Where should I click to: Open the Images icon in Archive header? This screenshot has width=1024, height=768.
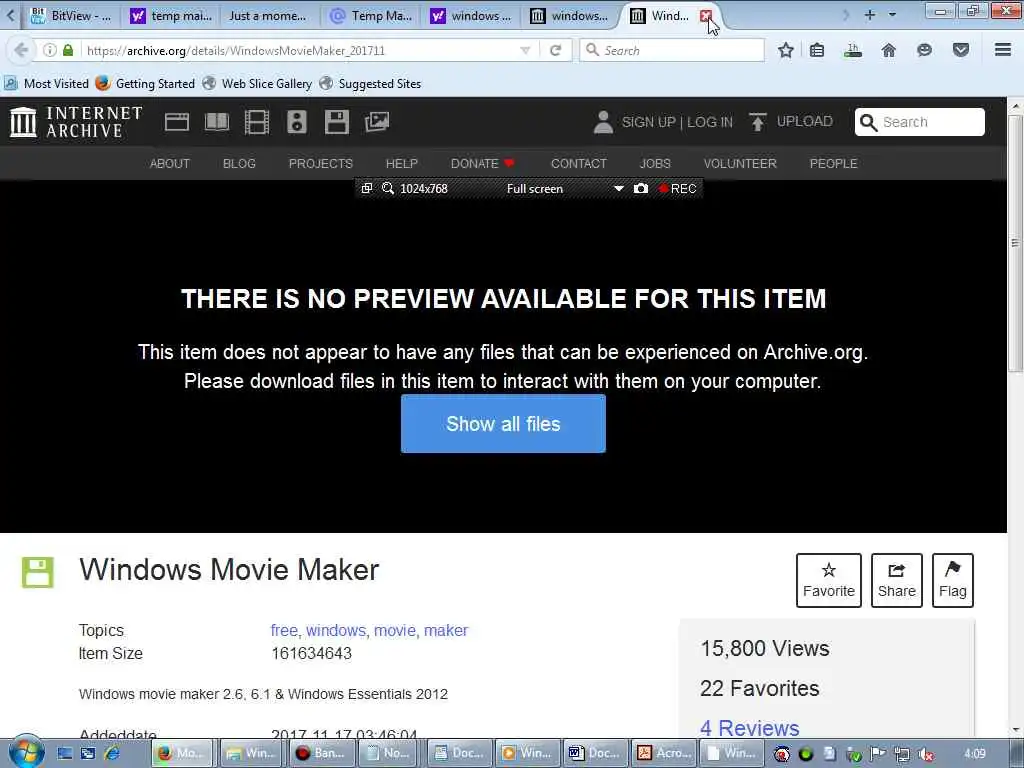[377, 122]
